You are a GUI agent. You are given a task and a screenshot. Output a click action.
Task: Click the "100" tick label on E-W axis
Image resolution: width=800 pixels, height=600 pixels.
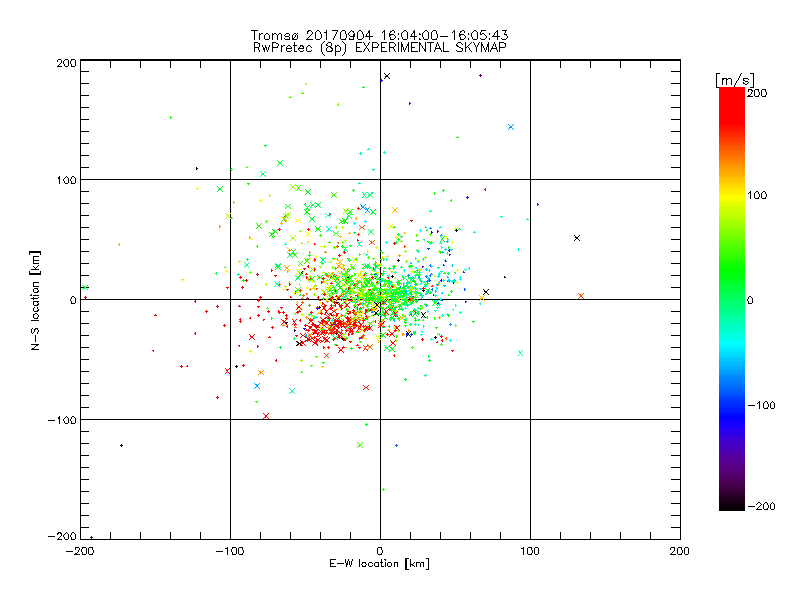(x=530, y=551)
